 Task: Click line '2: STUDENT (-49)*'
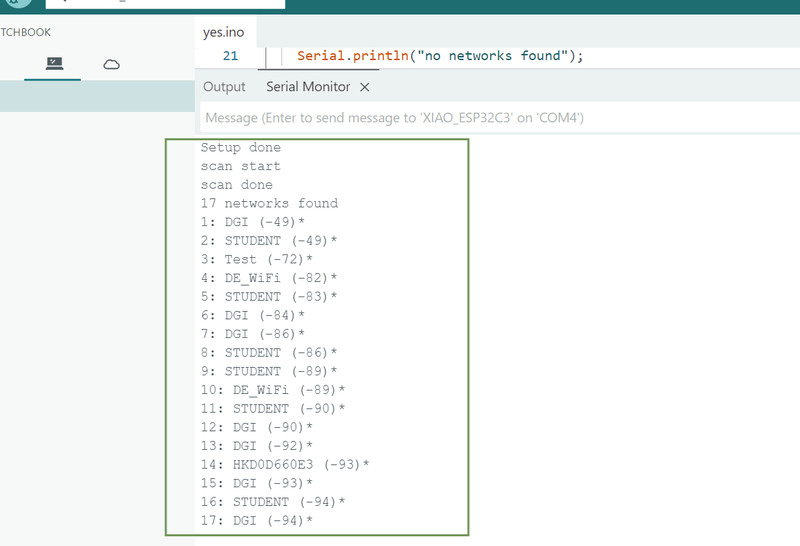(269, 240)
